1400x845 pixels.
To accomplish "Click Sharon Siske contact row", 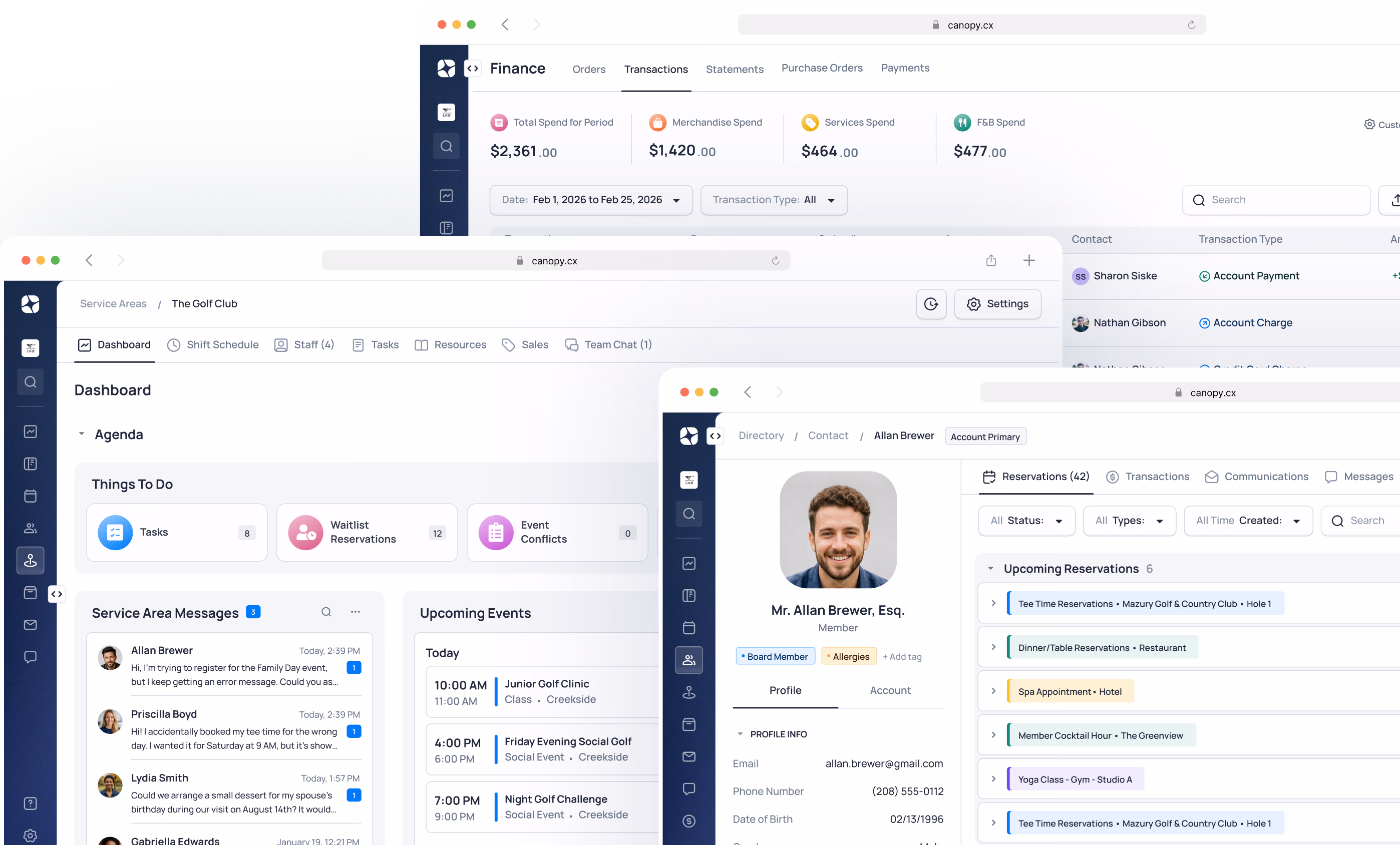I will click(x=1231, y=276).
